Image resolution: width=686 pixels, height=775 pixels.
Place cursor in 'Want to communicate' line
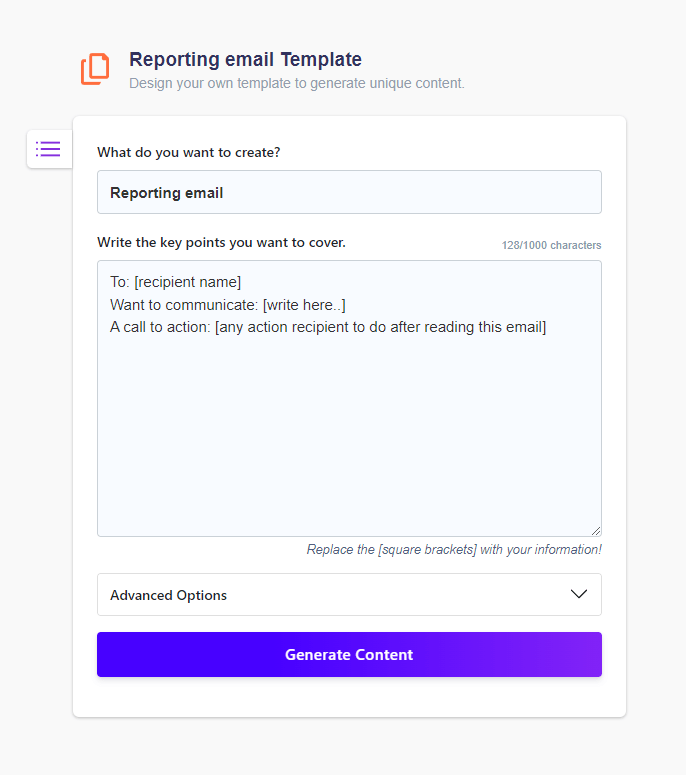(x=228, y=305)
